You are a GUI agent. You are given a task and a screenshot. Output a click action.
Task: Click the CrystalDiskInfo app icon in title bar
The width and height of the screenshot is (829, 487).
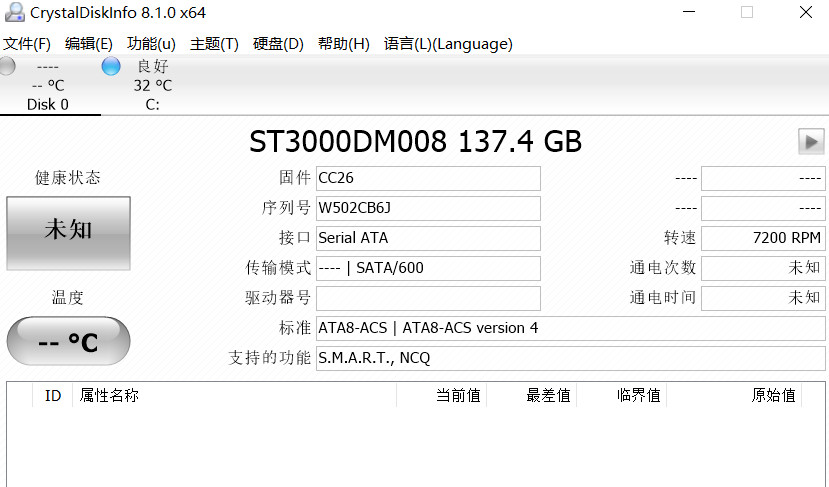point(14,12)
